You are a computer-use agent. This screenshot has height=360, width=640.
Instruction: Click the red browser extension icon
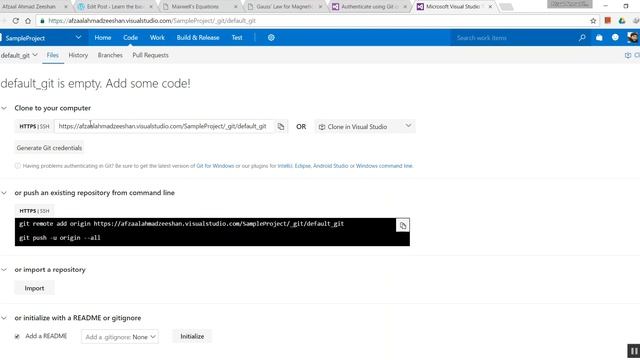(608, 20)
